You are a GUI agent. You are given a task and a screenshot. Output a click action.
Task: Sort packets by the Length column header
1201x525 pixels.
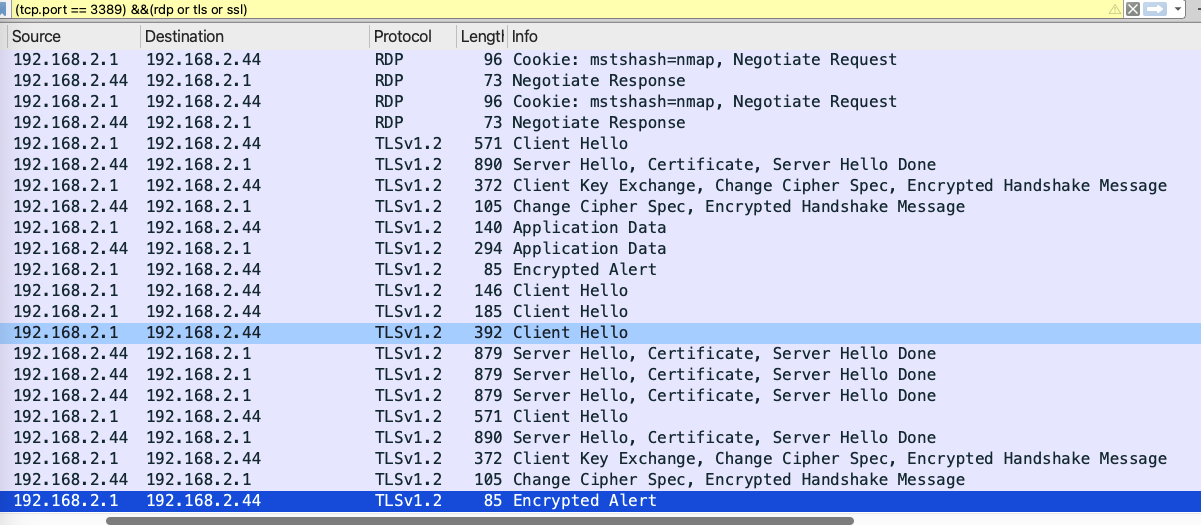[x=482, y=37]
